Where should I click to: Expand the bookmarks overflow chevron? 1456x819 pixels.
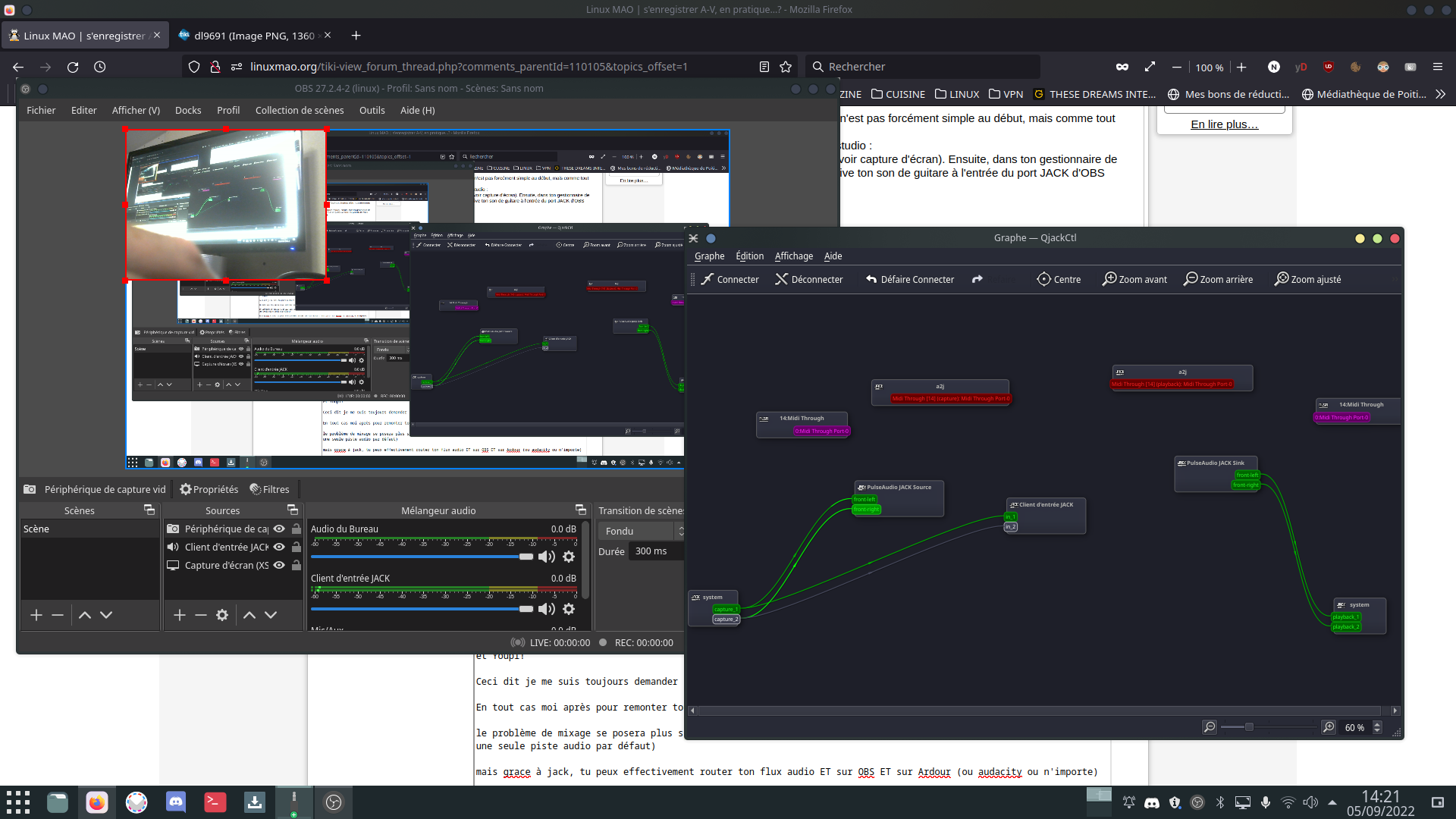(1440, 94)
